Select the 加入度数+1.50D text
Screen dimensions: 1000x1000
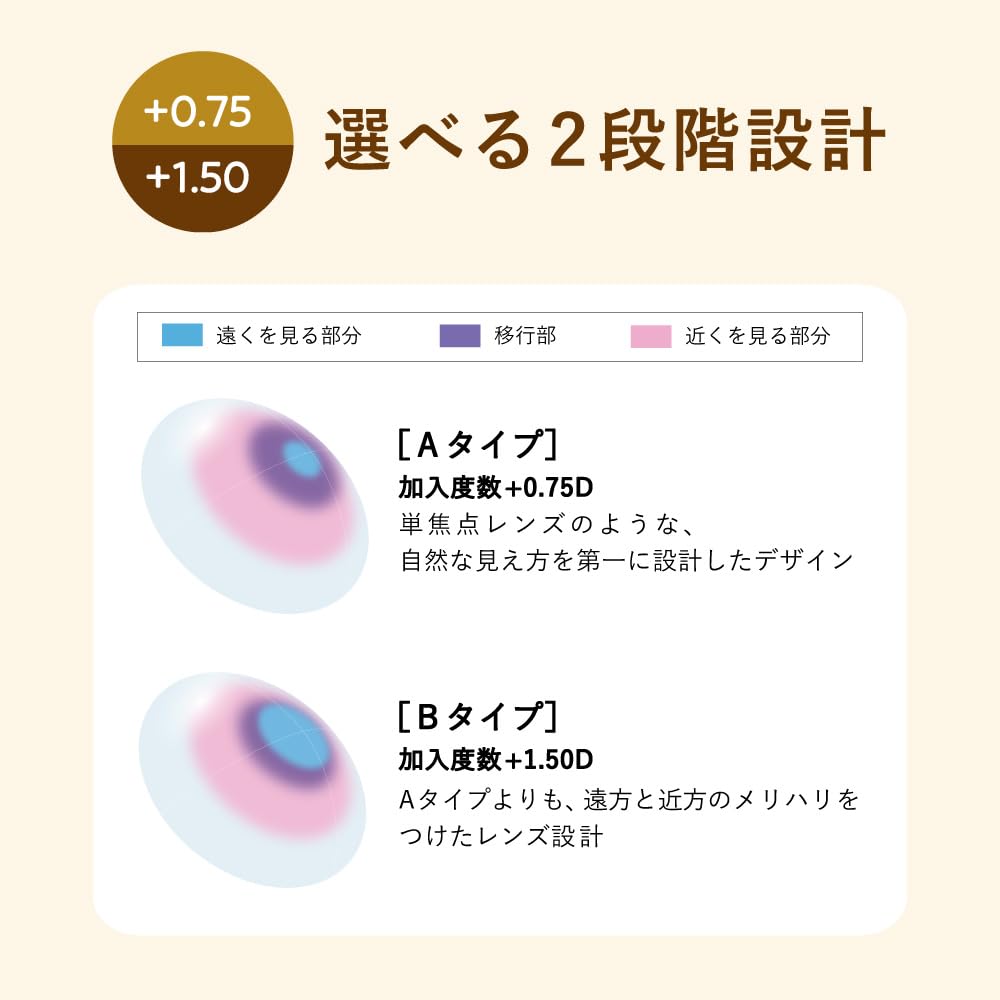pos(496,760)
